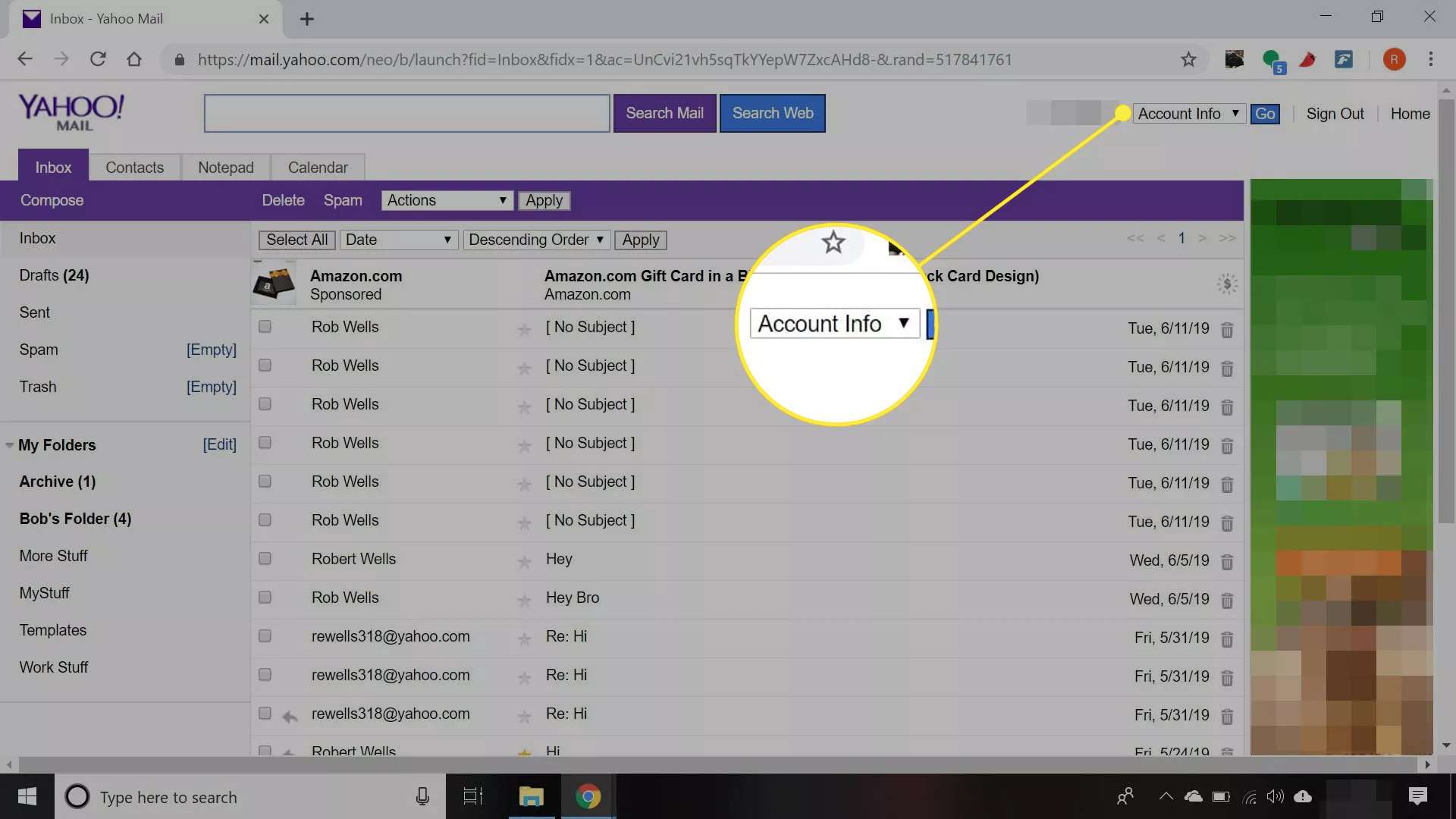Click the bookmark/favorite browser icon
The width and height of the screenshot is (1456, 819).
click(1189, 59)
